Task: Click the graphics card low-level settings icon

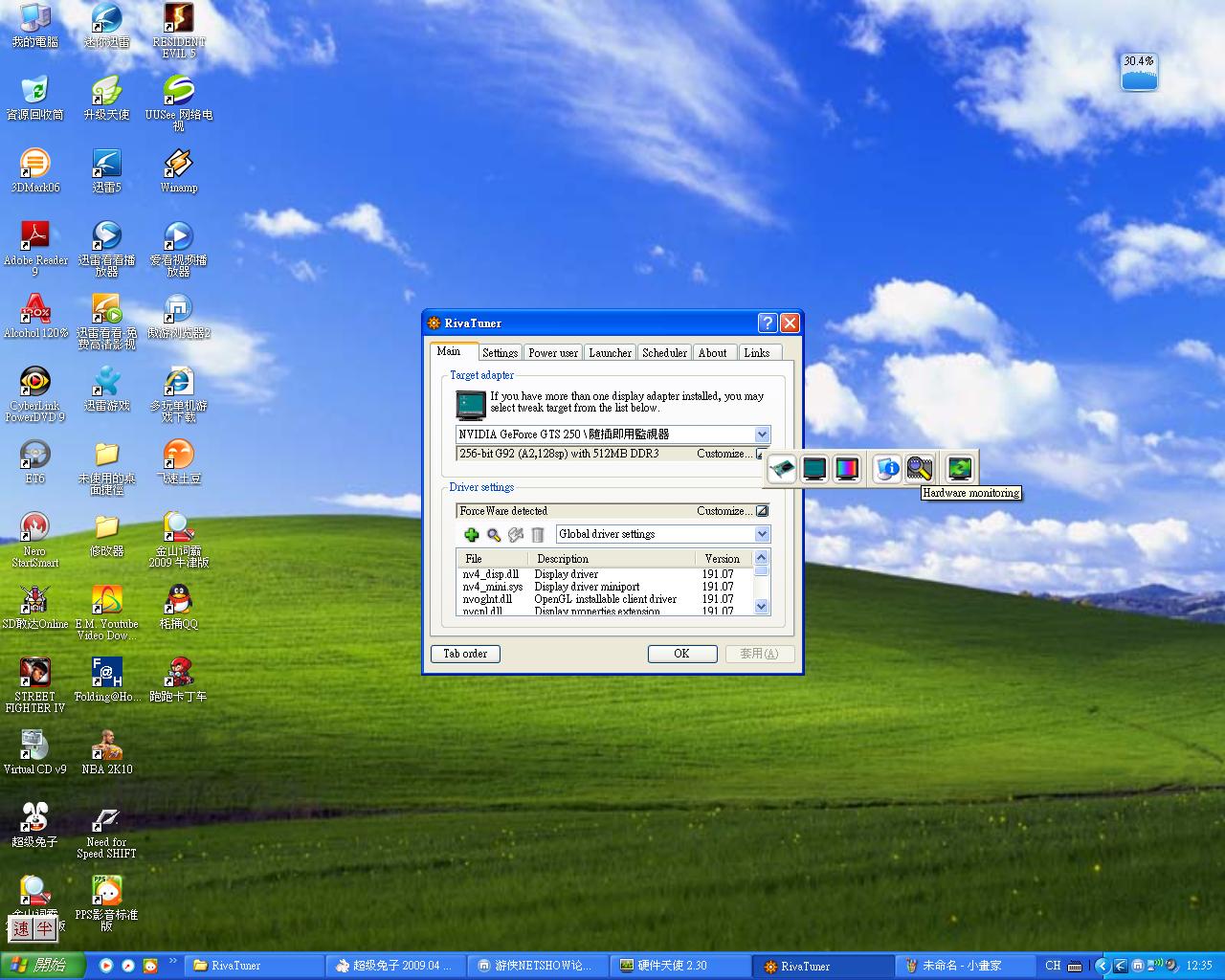Action: (x=782, y=469)
